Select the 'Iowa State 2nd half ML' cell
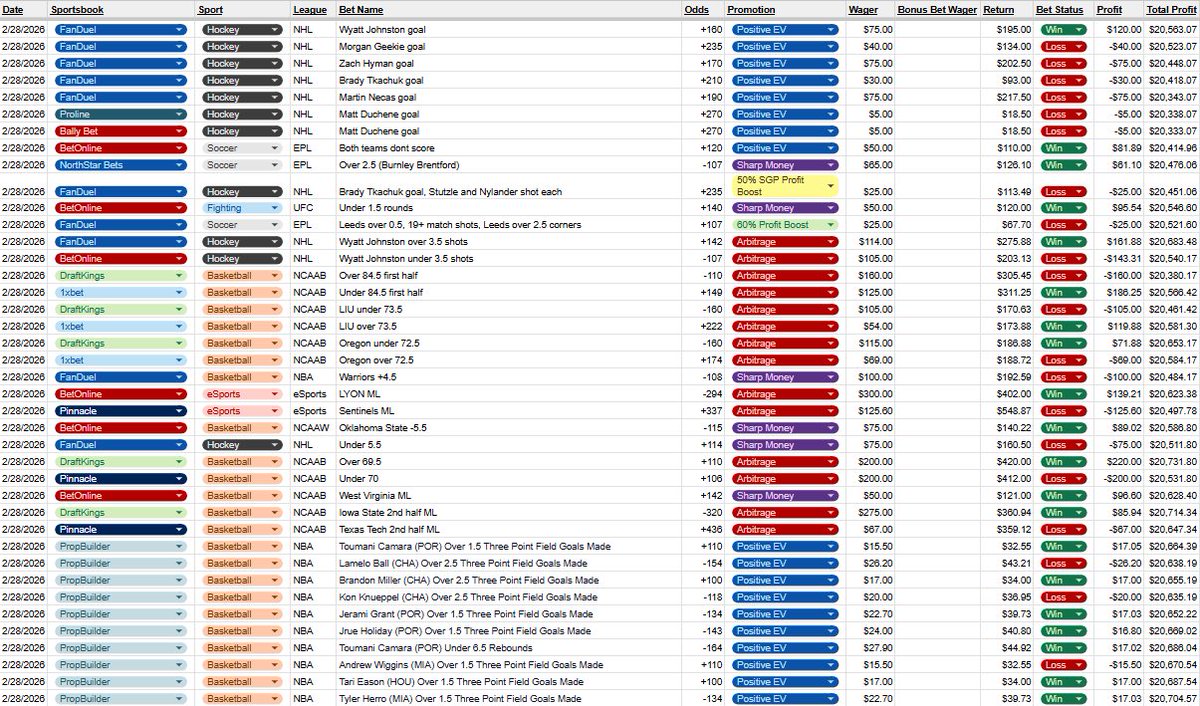The image size is (1200, 706). pos(509,512)
